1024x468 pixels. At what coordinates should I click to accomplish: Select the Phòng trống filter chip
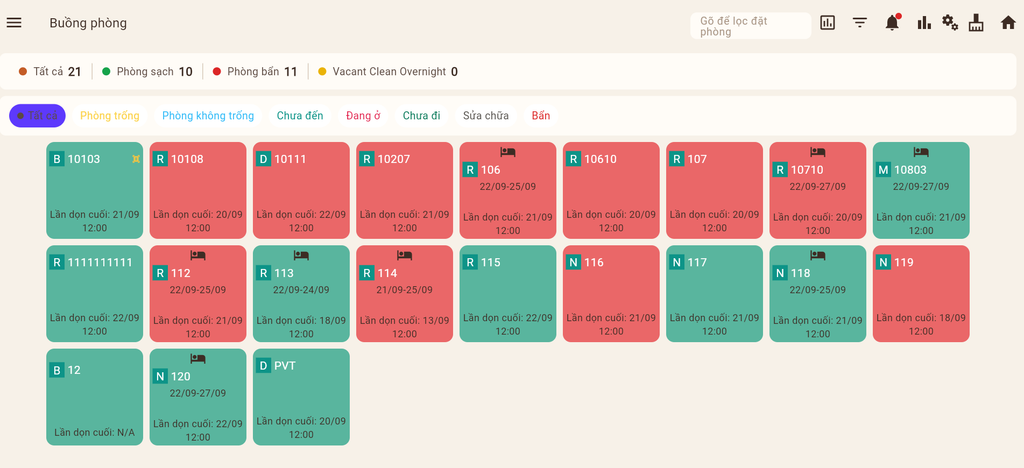(110, 116)
